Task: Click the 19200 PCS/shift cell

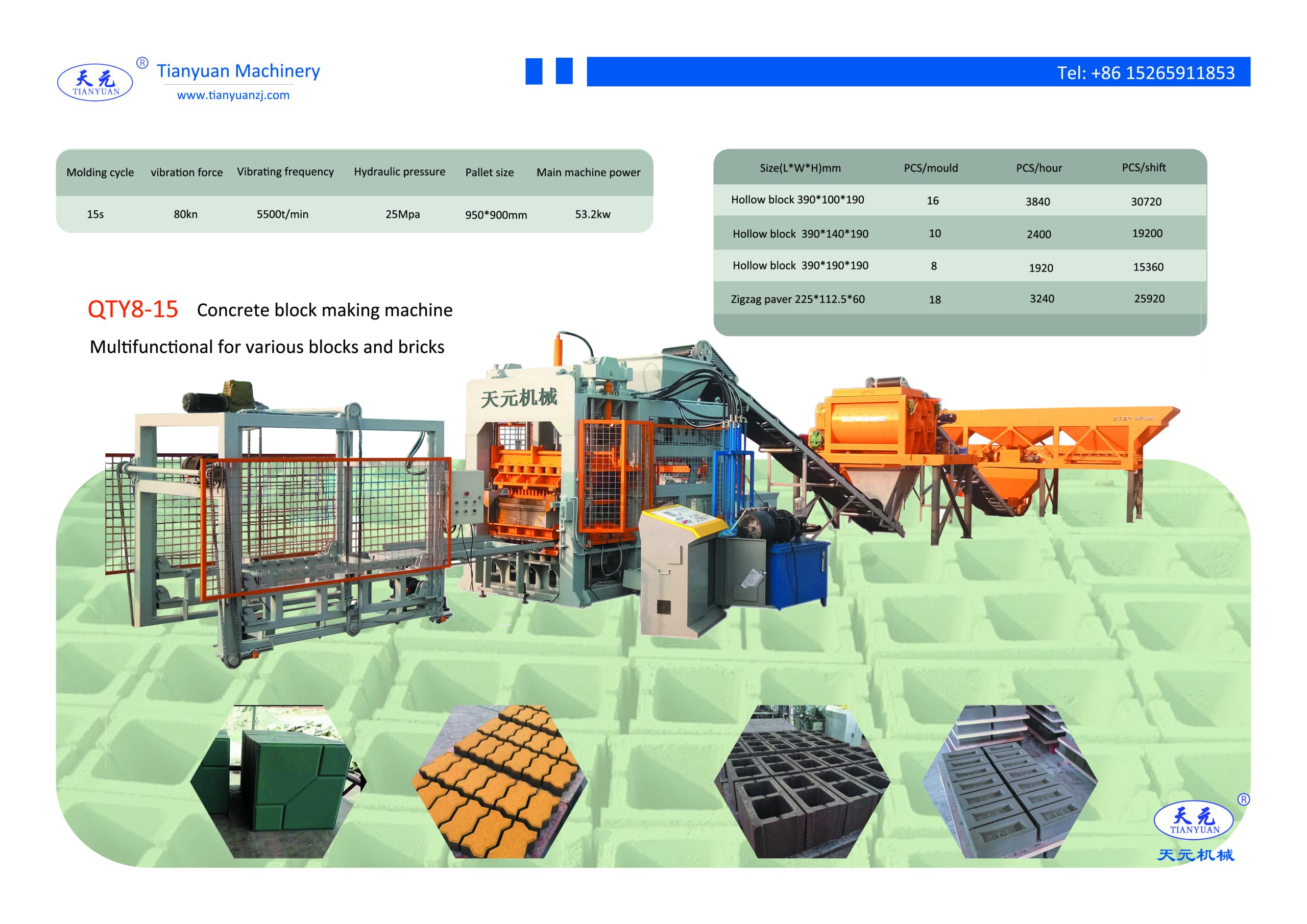Action: [x=1147, y=233]
